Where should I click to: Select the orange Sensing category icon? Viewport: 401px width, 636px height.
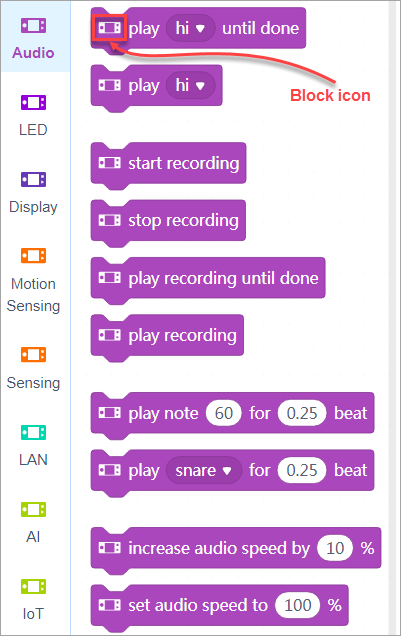tap(33, 355)
